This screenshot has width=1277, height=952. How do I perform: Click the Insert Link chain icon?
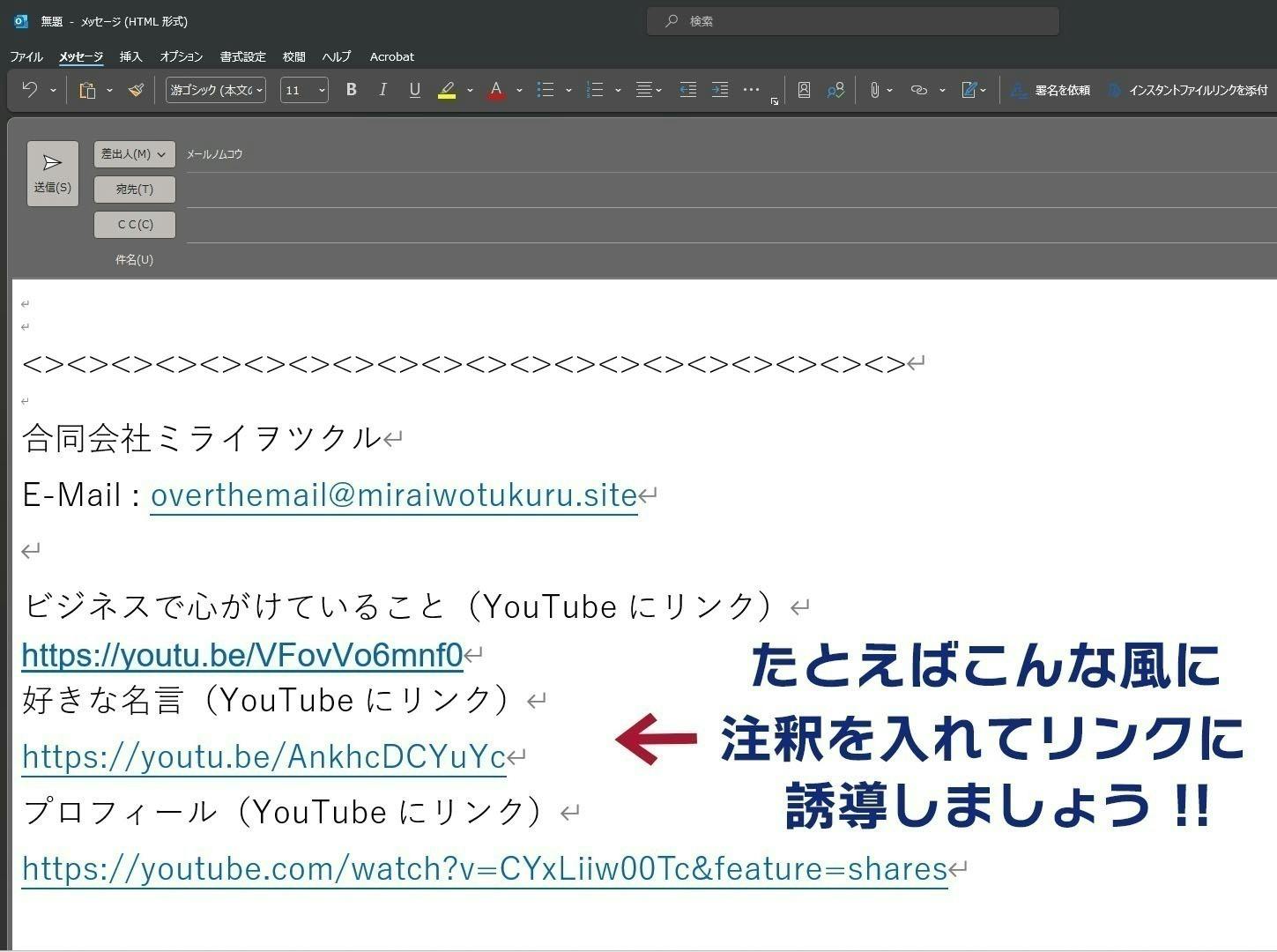coord(918,90)
